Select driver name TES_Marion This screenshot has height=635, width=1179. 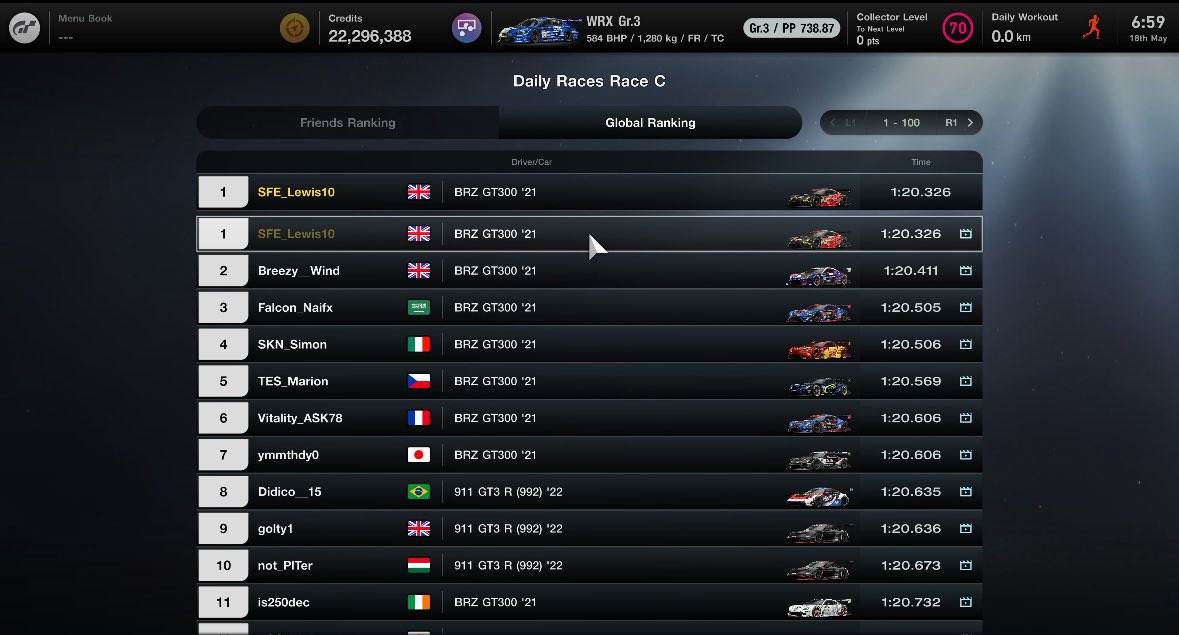click(293, 381)
